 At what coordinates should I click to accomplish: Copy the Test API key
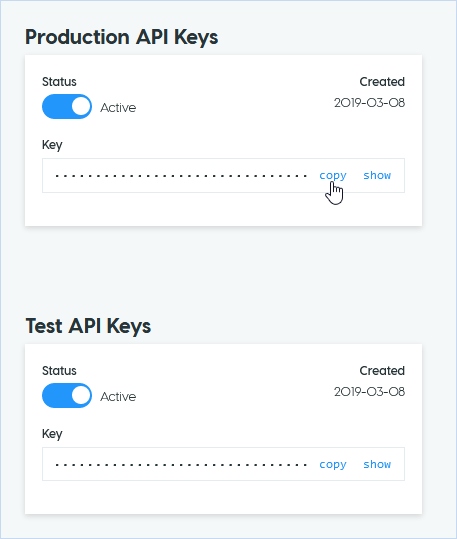(333, 464)
